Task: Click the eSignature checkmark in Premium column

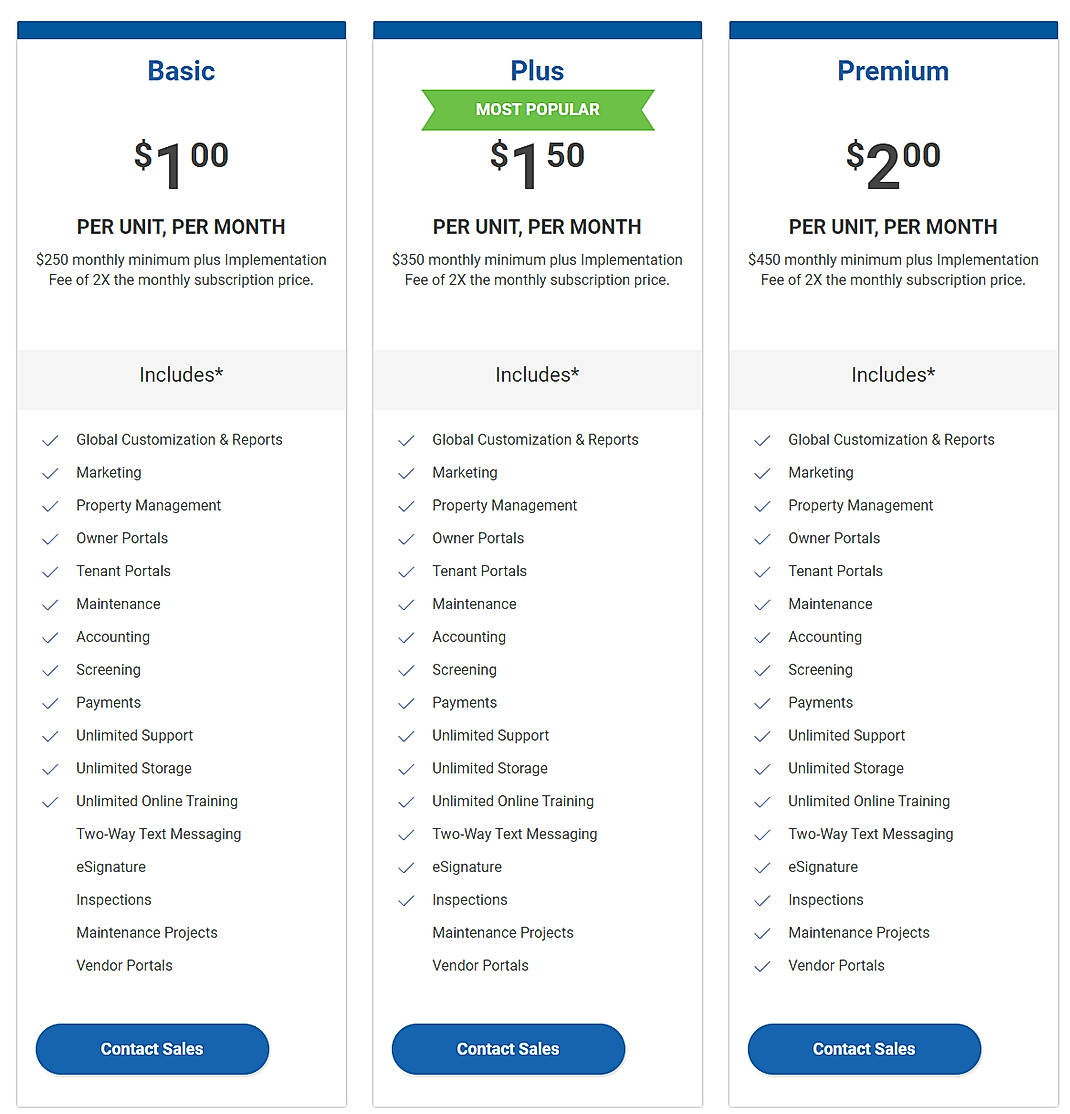Action: (x=762, y=867)
